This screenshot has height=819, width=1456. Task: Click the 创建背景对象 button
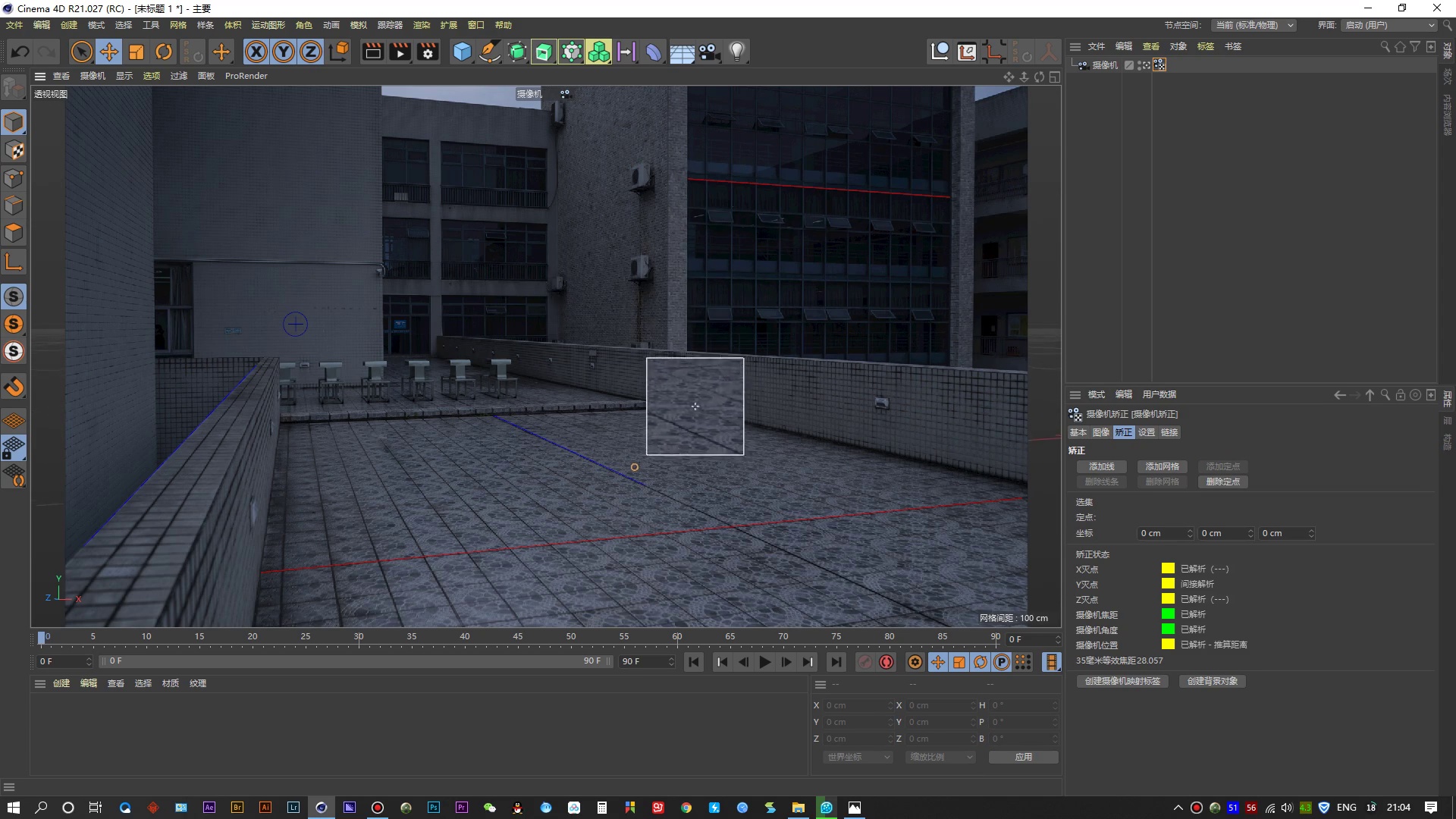[x=1212, y=681]
